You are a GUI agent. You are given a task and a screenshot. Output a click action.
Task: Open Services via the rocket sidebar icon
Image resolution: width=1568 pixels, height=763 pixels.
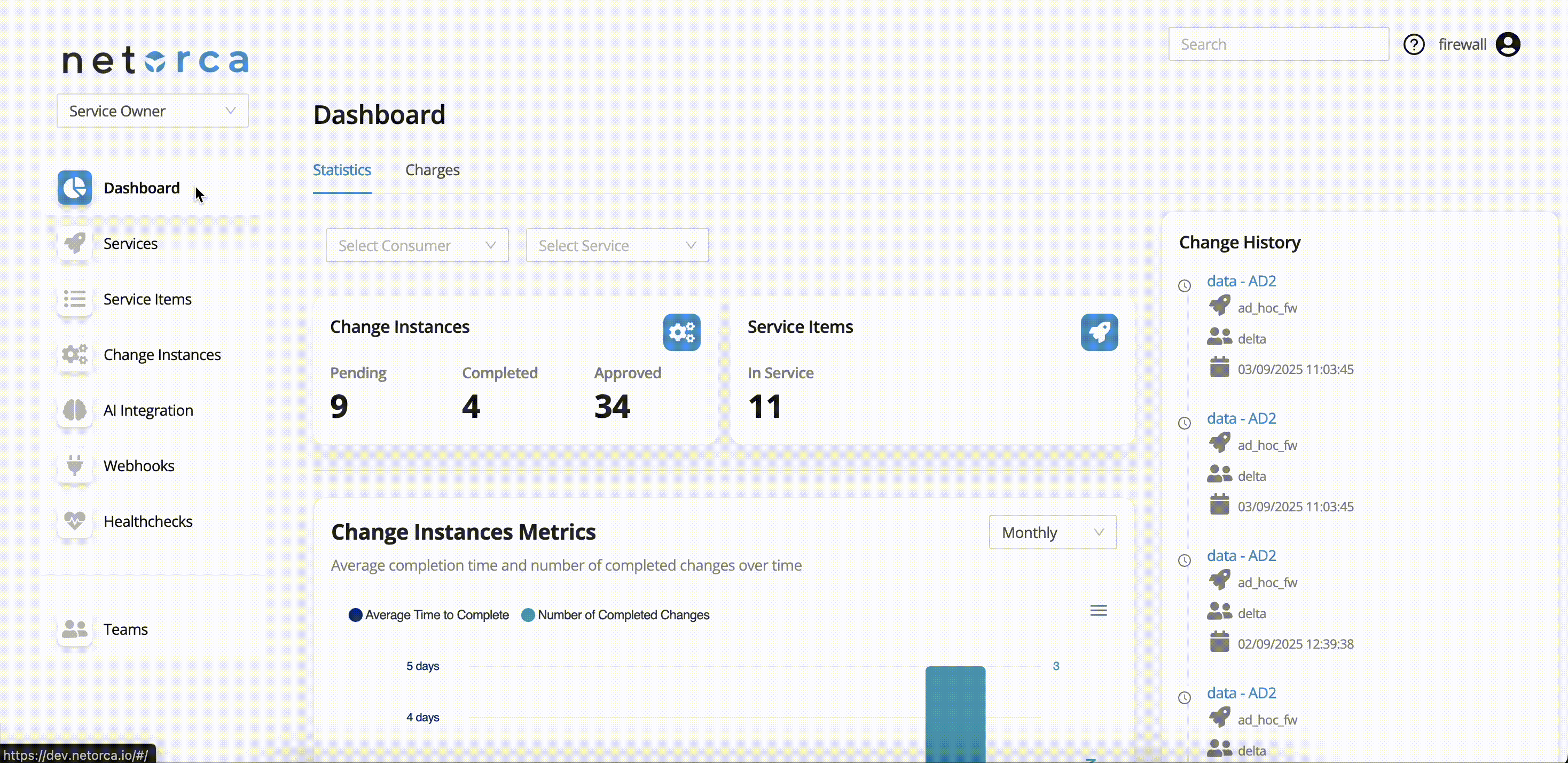coord(74,243)
